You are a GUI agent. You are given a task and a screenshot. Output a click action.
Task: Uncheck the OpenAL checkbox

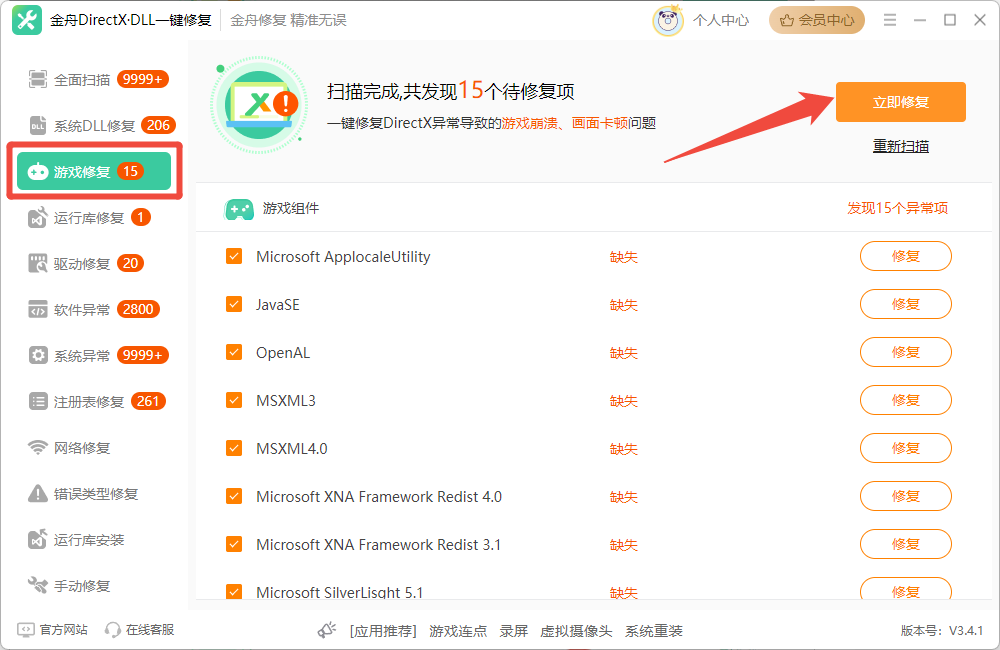[234, 352]
